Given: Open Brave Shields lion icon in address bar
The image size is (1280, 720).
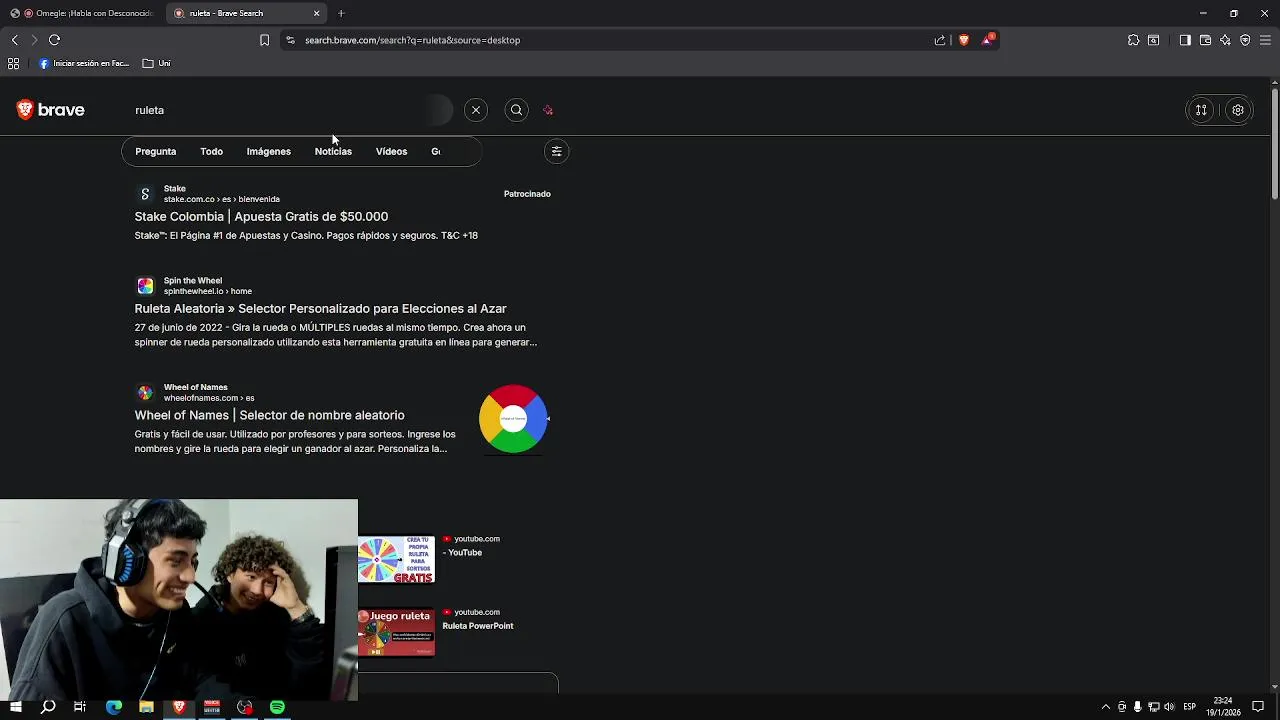Looking at the screenshot, I should 964,40.
